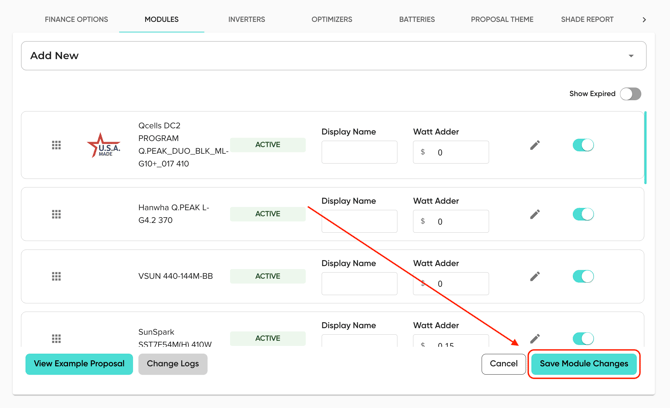Turn off the Hanwha Q.PEAK module switch
The height and width of the screenshot is (408, 670).
[583, 214]
